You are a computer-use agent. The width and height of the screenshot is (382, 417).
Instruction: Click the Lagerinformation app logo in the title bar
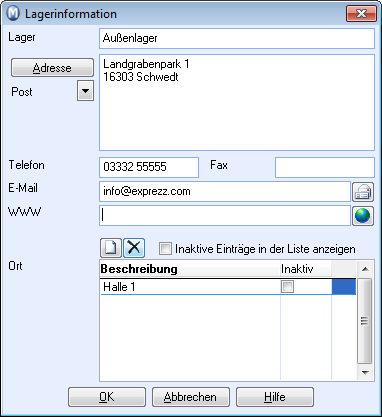[x=13, y=14]
